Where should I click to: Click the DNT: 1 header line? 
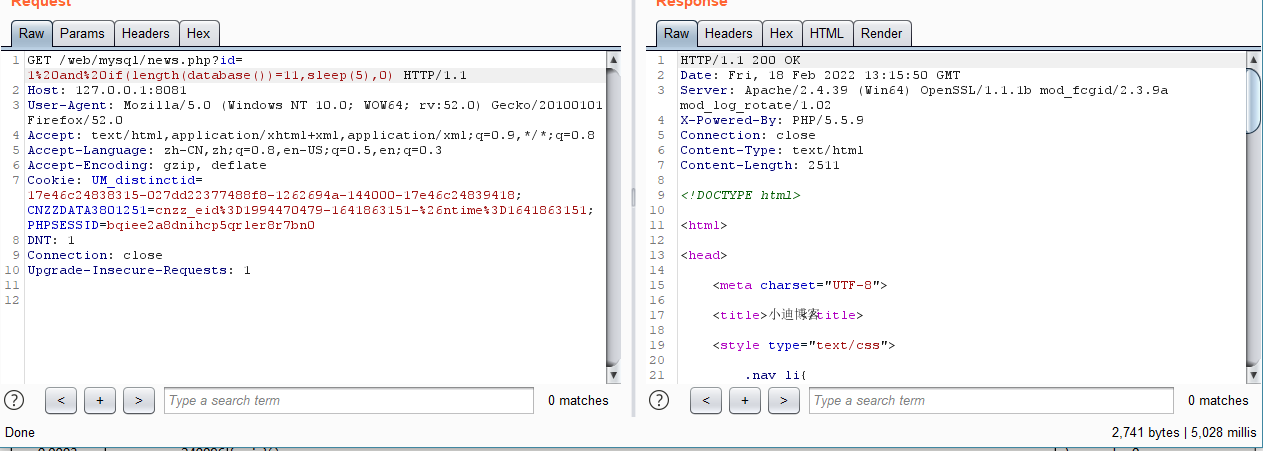click(51, 240)
